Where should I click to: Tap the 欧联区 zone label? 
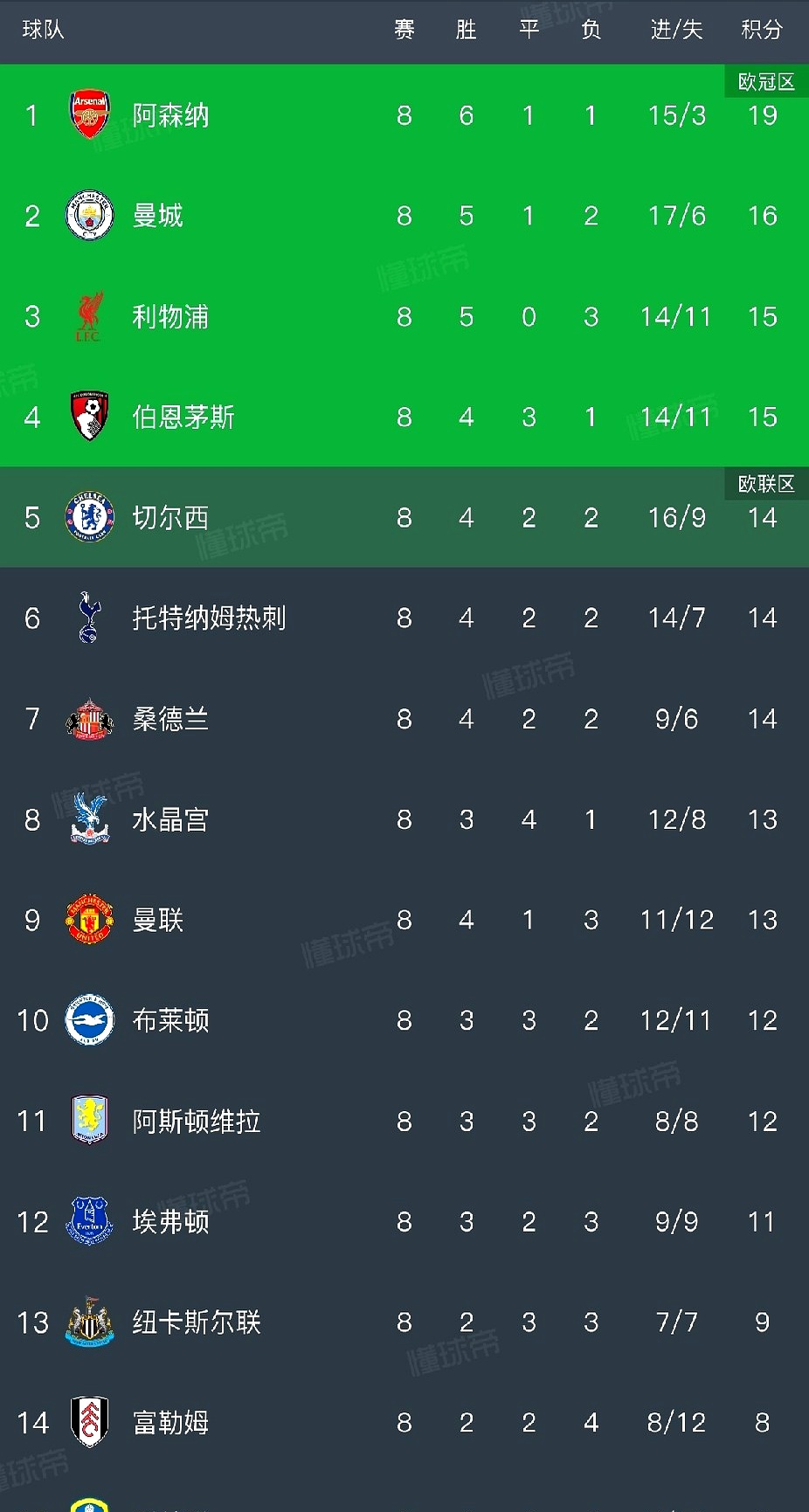(x=766, y=484)
